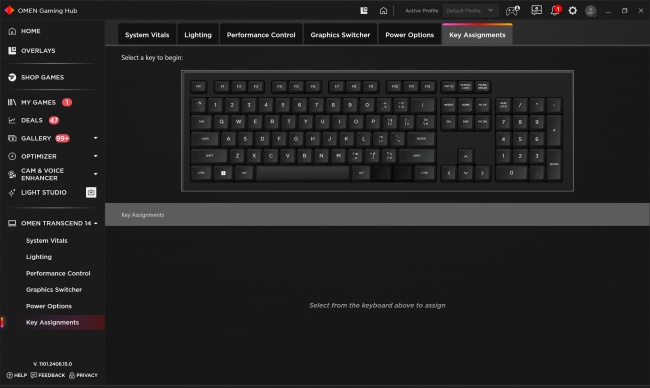Image resolution: width=650 pixels, height=388 pixels.
Task: Select the Z key
Action: [237, 156]
